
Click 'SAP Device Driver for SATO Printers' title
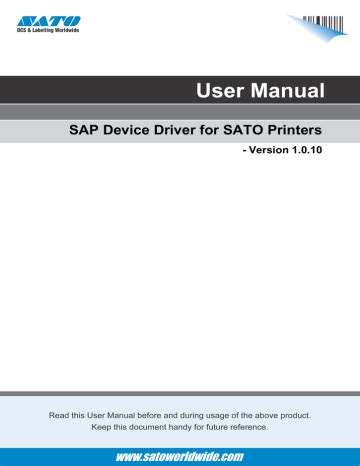(195, 130)
